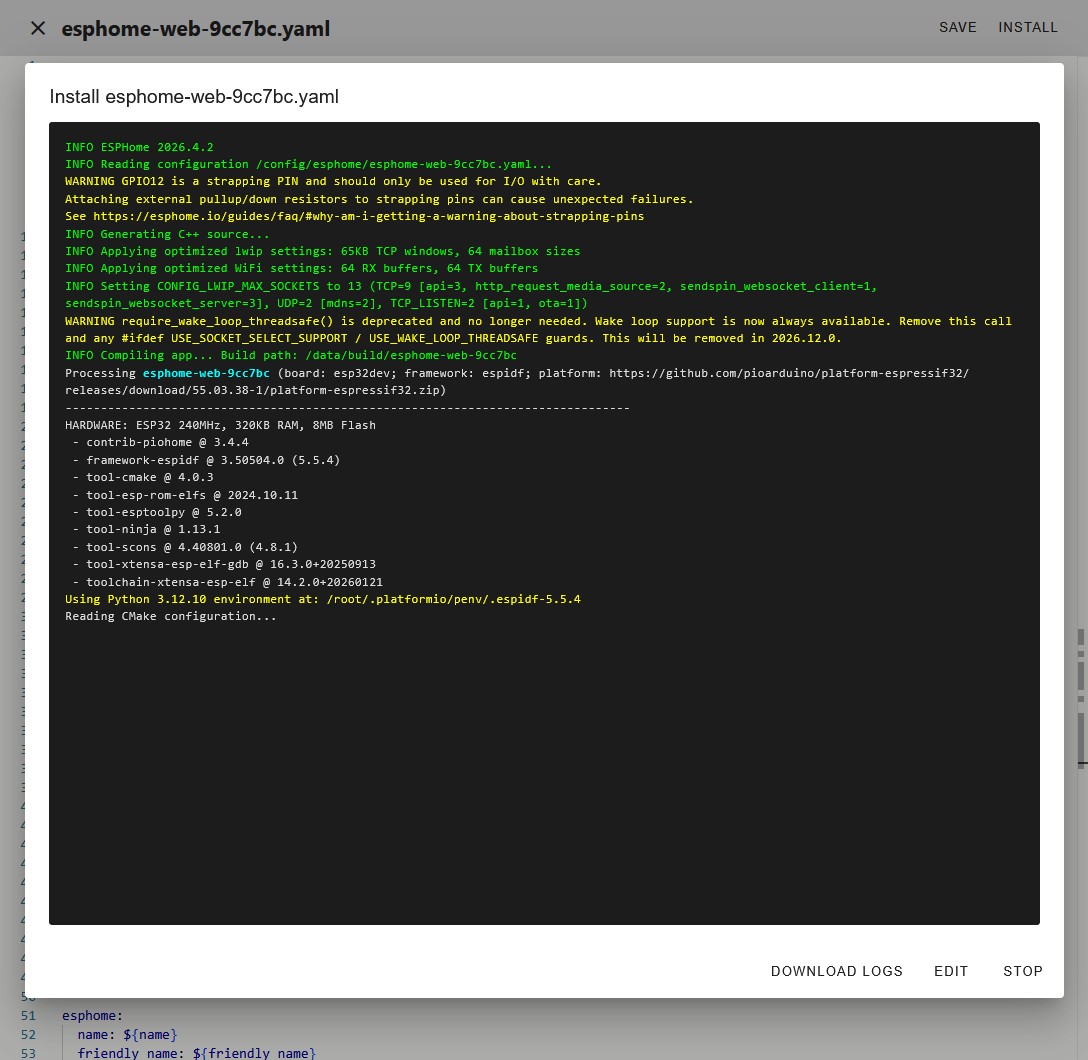The image size is (1088, 1060).
Task: Select the 'optimized WiFi settings' log line
Action: (x=301, y=268)
